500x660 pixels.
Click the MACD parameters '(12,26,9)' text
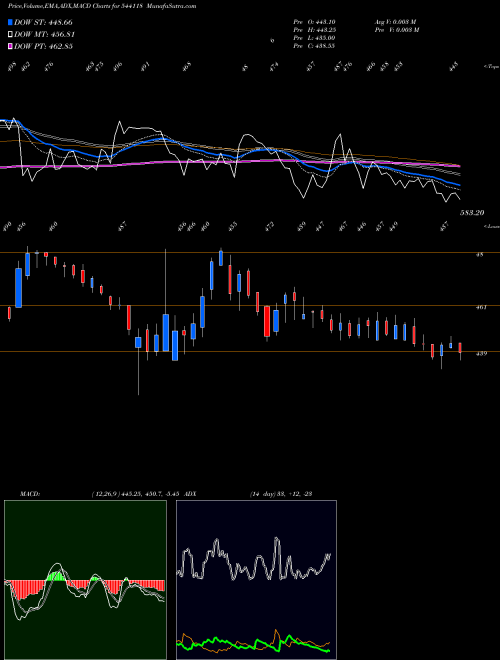[106, 494]
